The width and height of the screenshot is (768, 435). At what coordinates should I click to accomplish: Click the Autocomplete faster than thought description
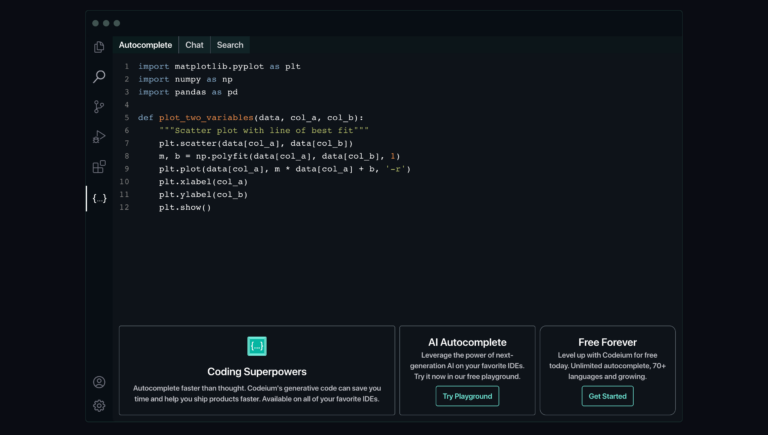click(257, 393)
